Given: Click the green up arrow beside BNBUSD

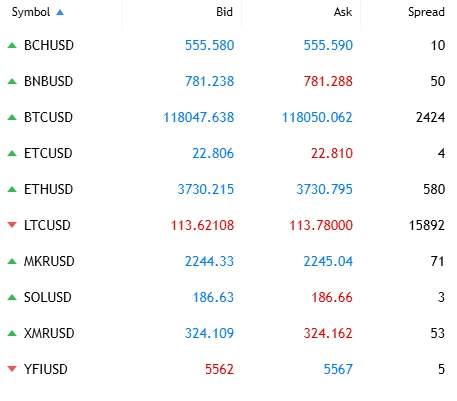Looking at the screenshot, I should coord(12,81).
